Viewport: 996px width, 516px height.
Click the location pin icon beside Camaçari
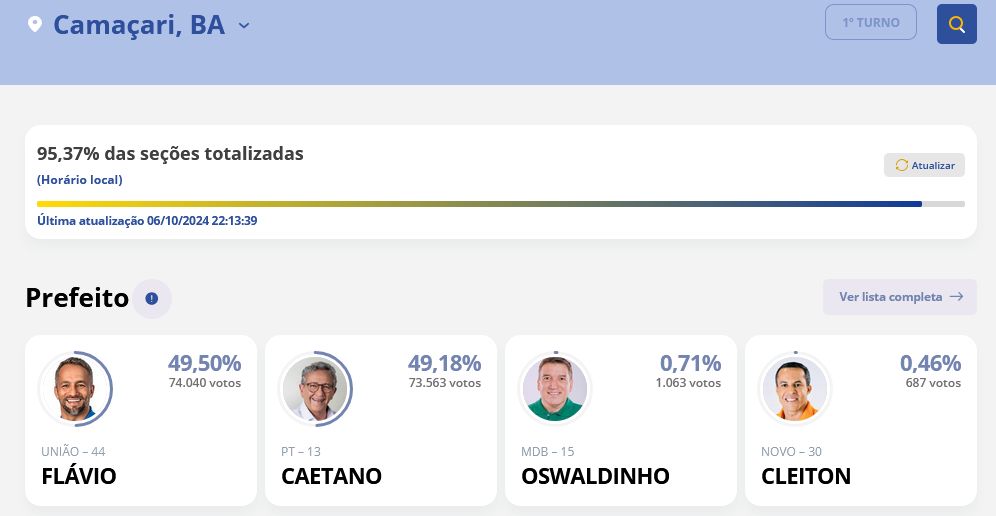[x=35, y=24]
